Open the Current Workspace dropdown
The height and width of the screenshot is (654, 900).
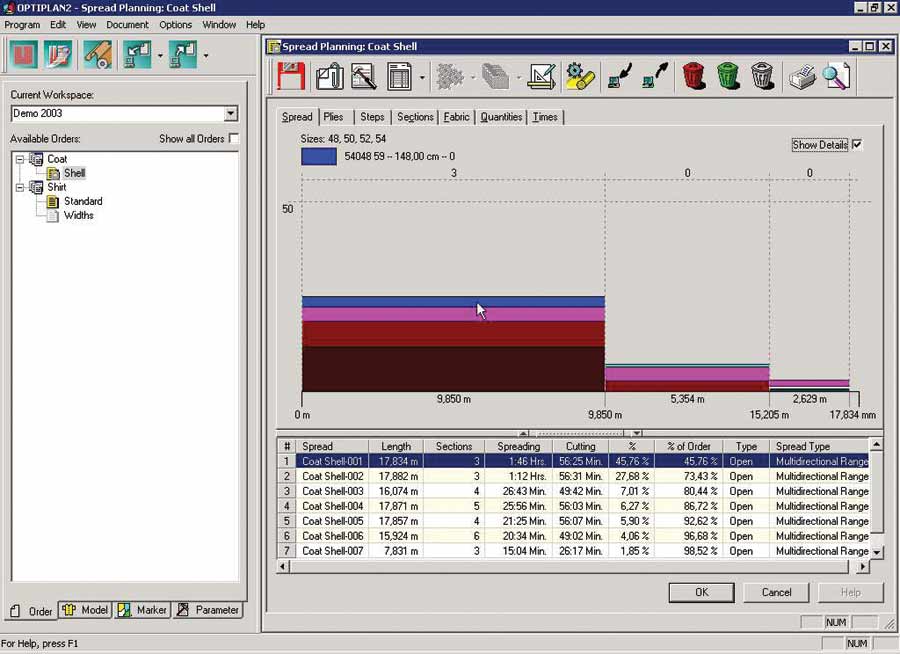pos(231,113)
